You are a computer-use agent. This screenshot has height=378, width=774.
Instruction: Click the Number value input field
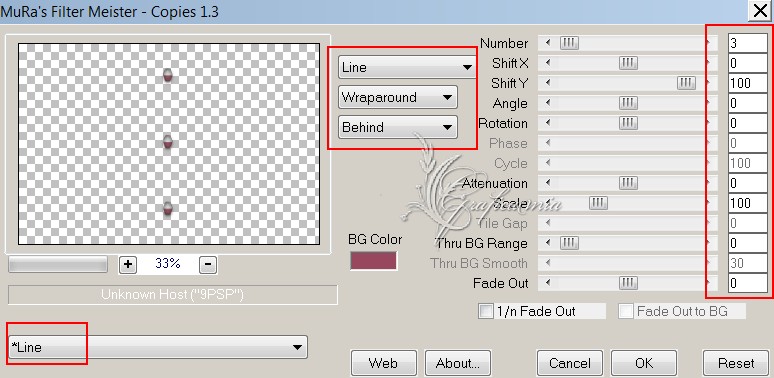tap(748, 43)
